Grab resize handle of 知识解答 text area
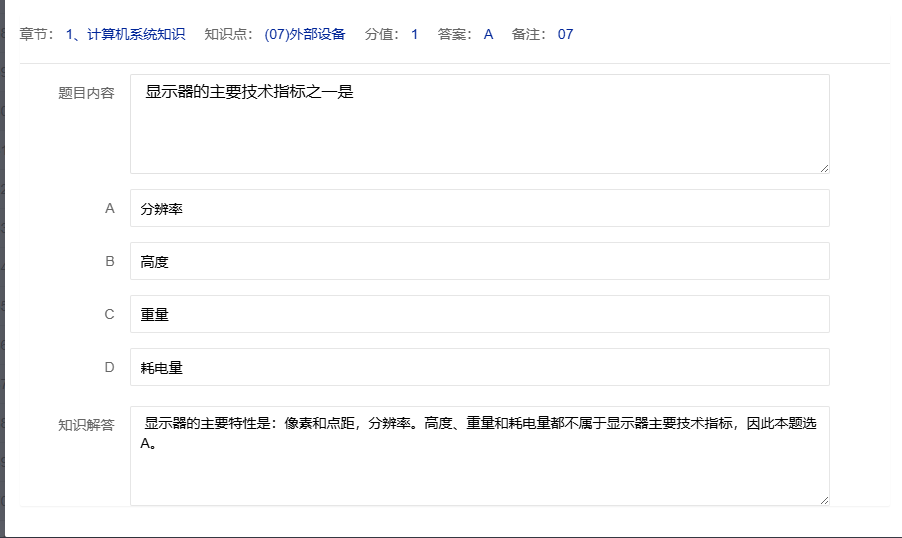Screen dimensions: 902x538 (824, 500)
